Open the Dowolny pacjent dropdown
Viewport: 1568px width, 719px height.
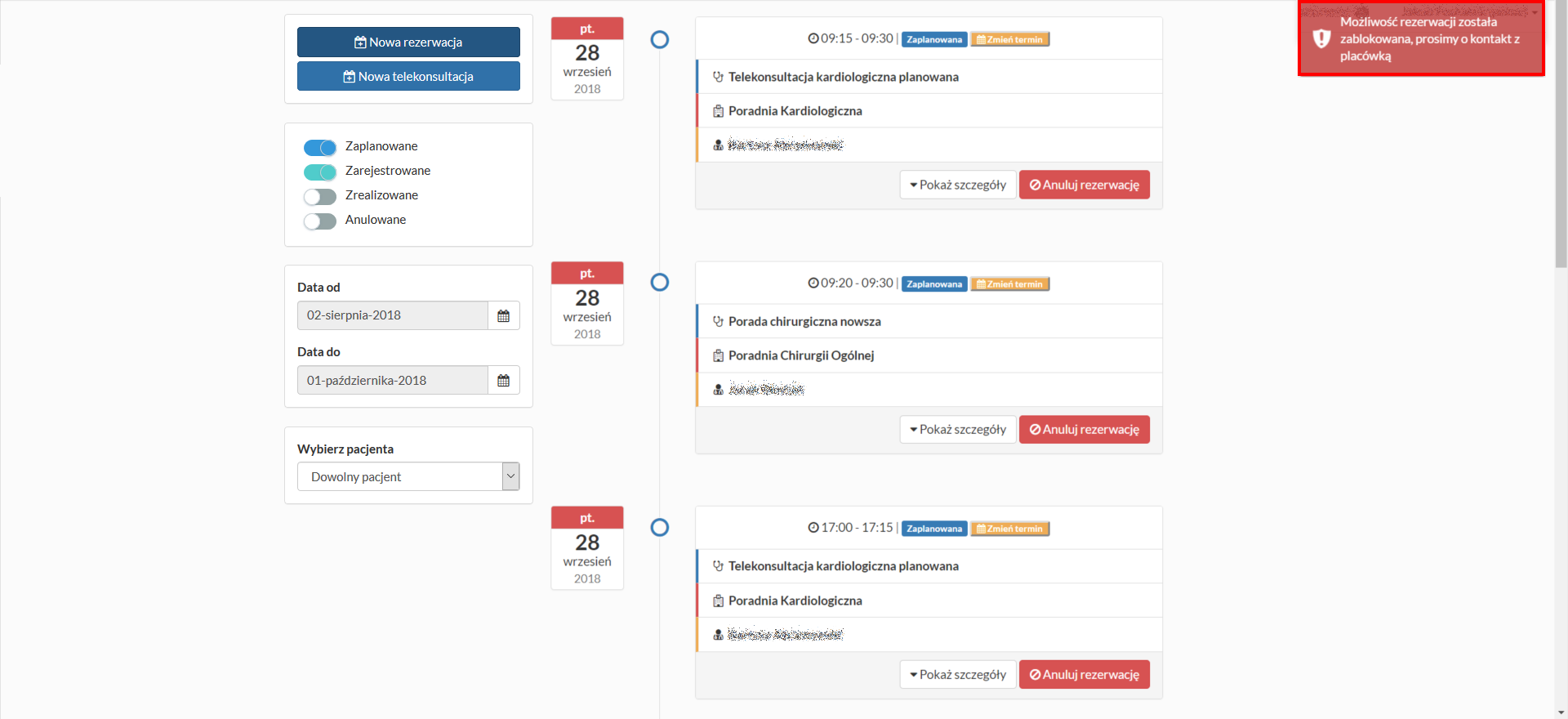coord(408,476)
